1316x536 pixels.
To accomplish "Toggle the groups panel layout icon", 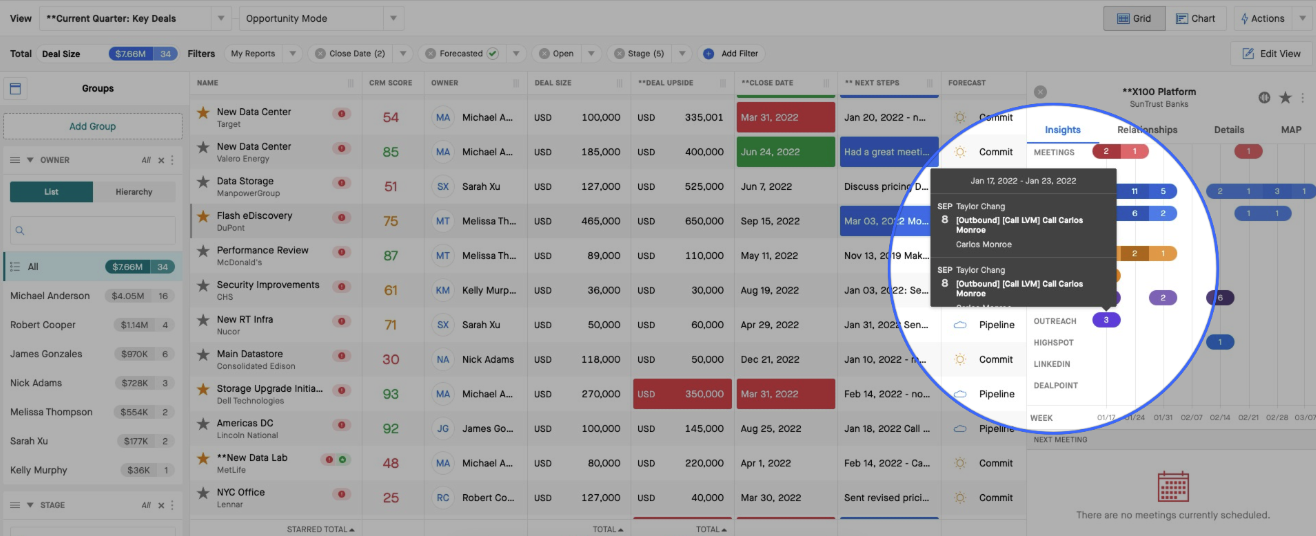I will pyautogui.click(x=15, y=88).
